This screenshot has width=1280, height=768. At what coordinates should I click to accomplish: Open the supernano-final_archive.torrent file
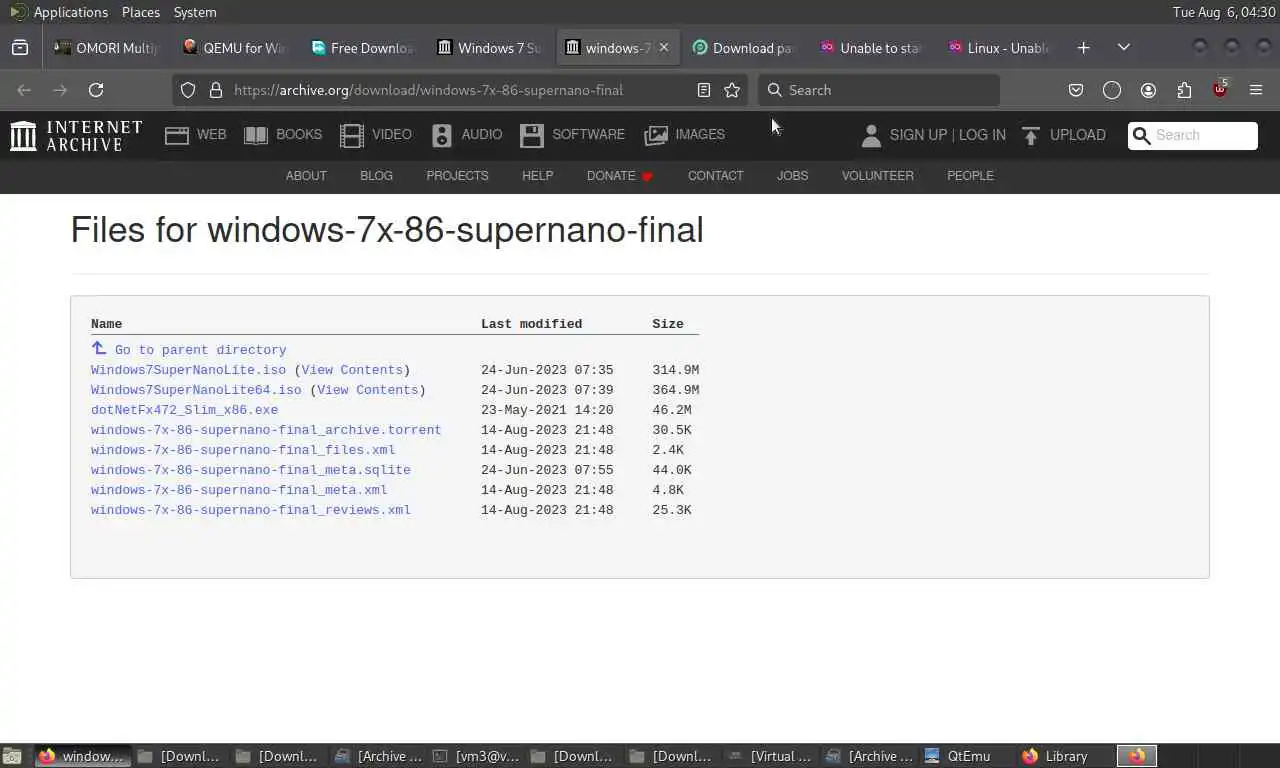(266, 430)
